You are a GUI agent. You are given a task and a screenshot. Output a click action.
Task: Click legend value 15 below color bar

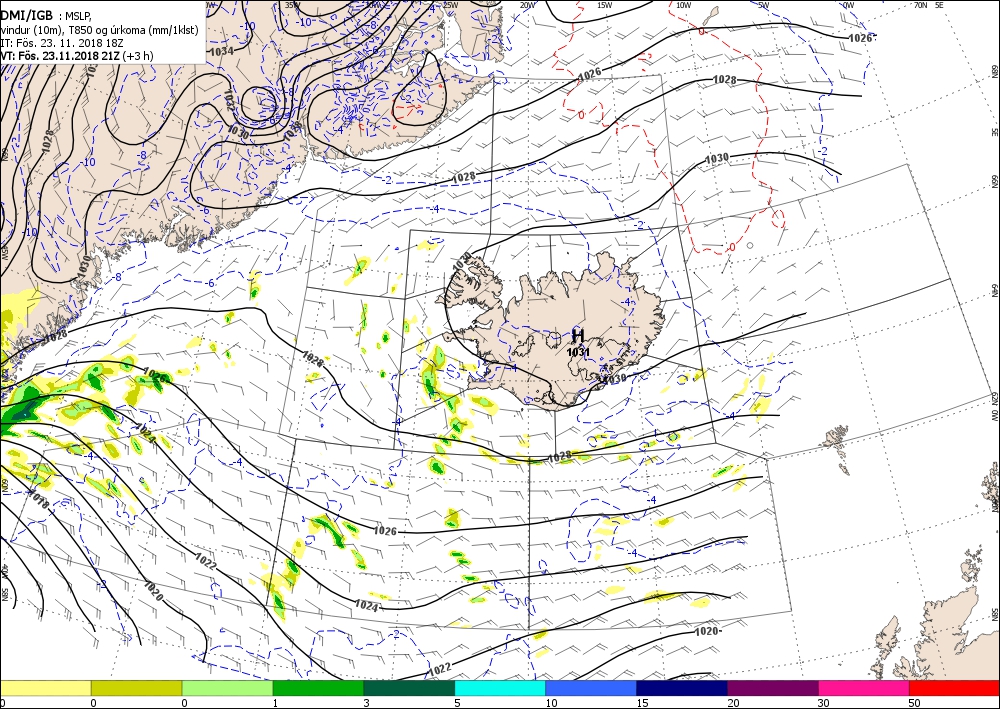pos(642,703)
